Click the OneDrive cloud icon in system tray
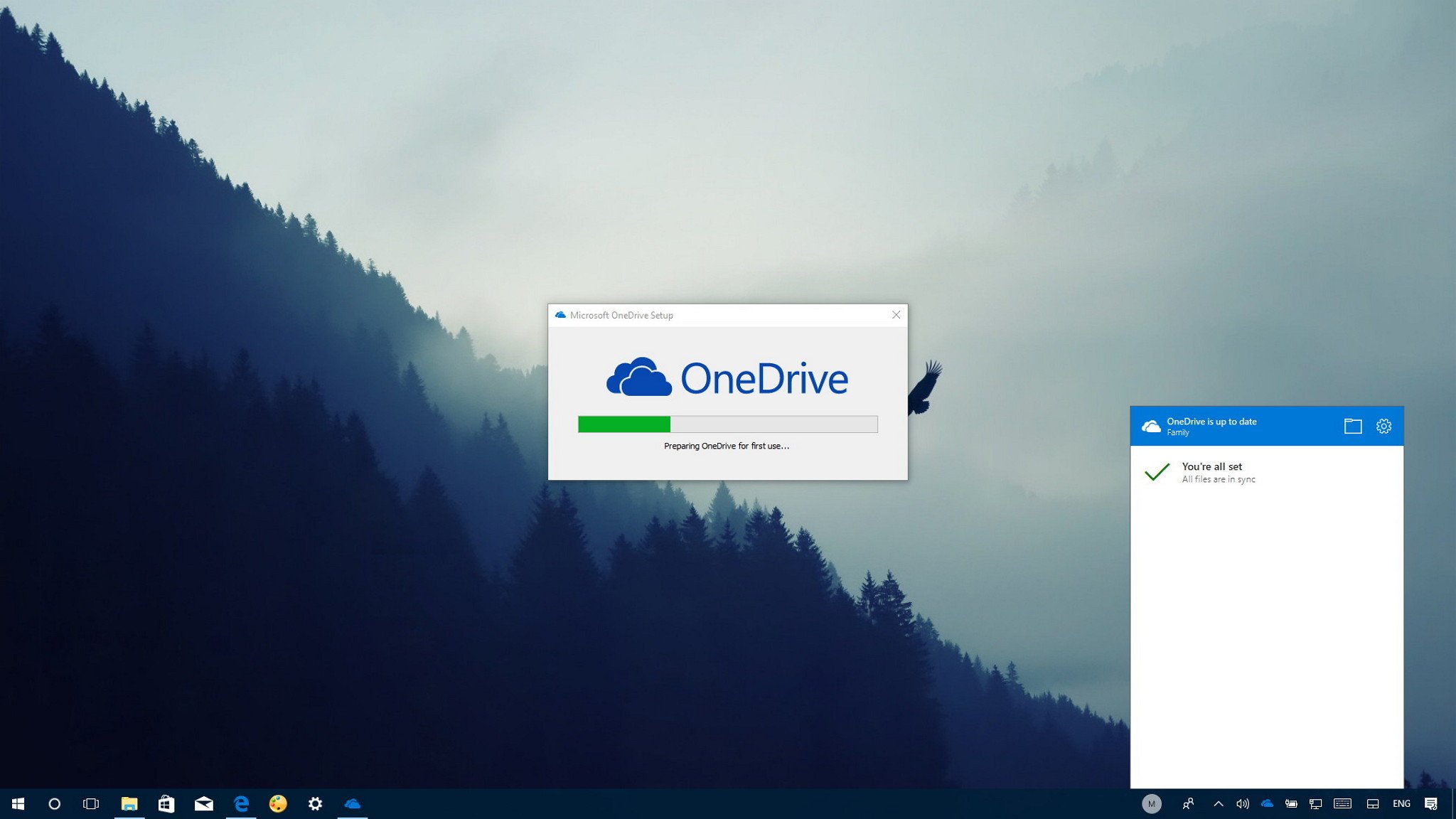Image resolution: width=1456 pixels, height=819 pixels. 1267,803
